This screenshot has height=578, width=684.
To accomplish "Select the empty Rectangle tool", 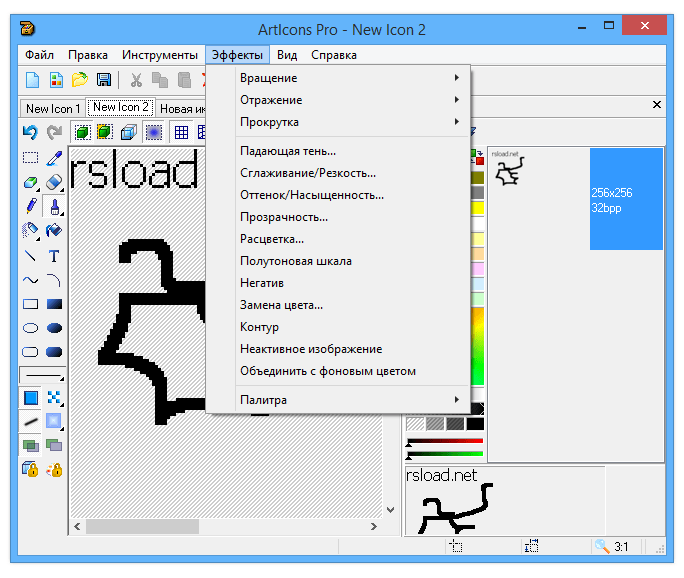I will tap(31, 304).
